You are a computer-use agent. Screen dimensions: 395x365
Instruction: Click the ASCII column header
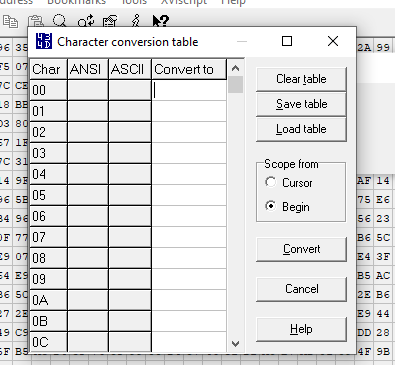[x=130, y=69]
